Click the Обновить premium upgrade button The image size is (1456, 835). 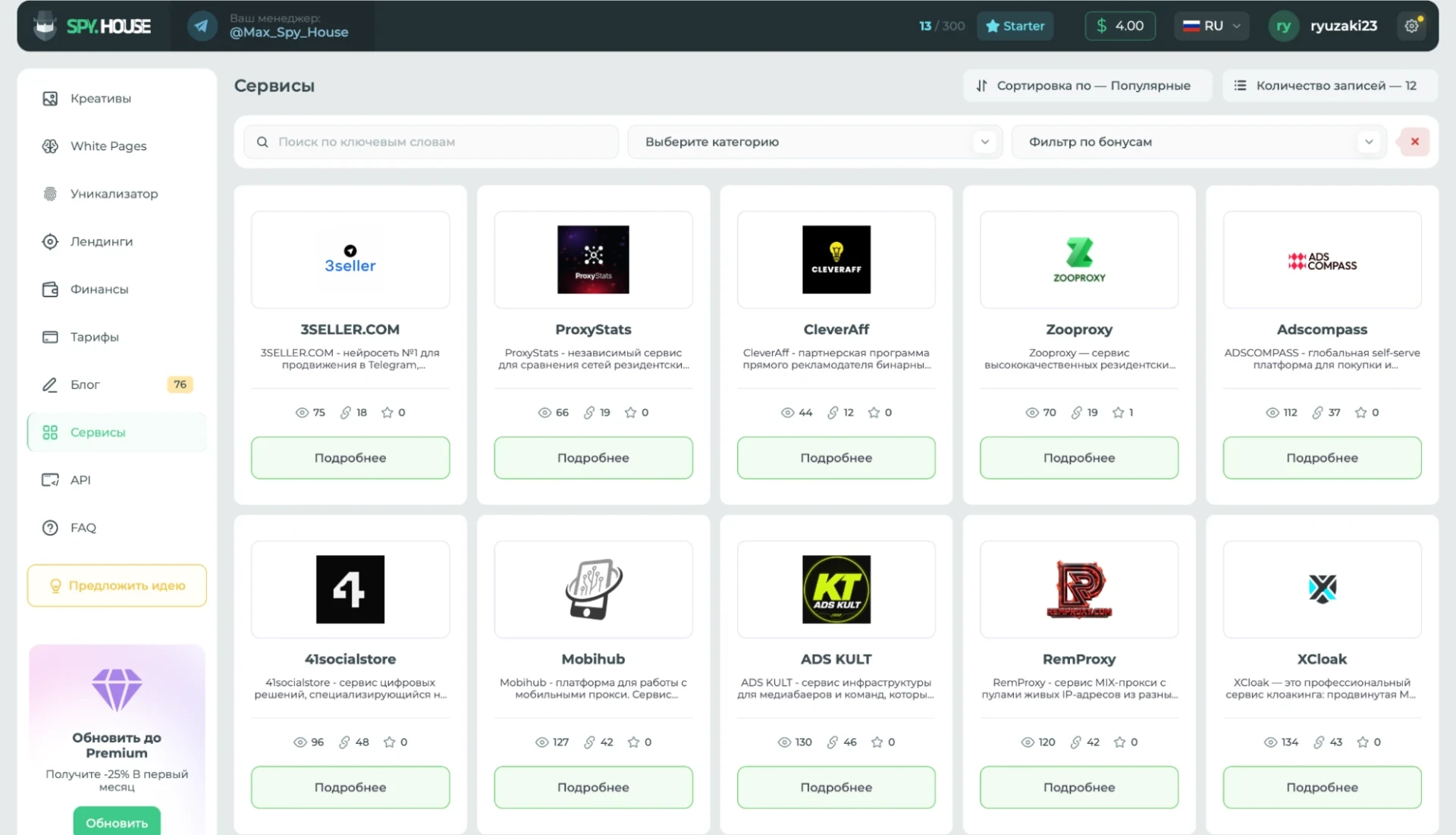117,822
